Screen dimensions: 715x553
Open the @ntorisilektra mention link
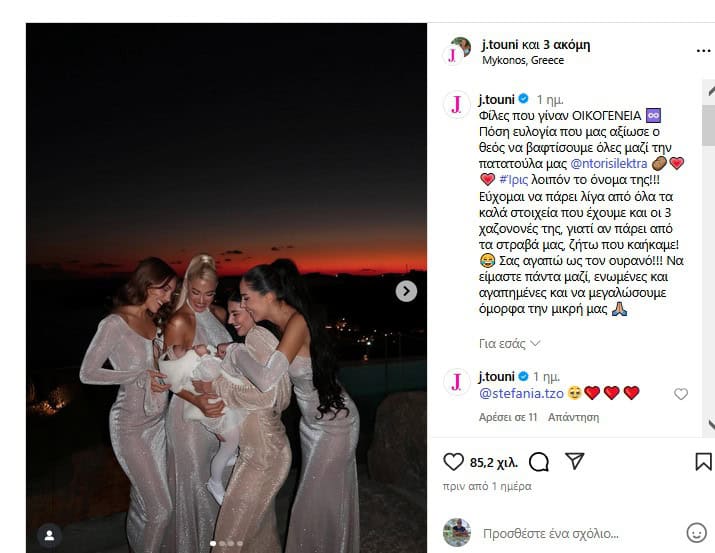tap(609, 163)
